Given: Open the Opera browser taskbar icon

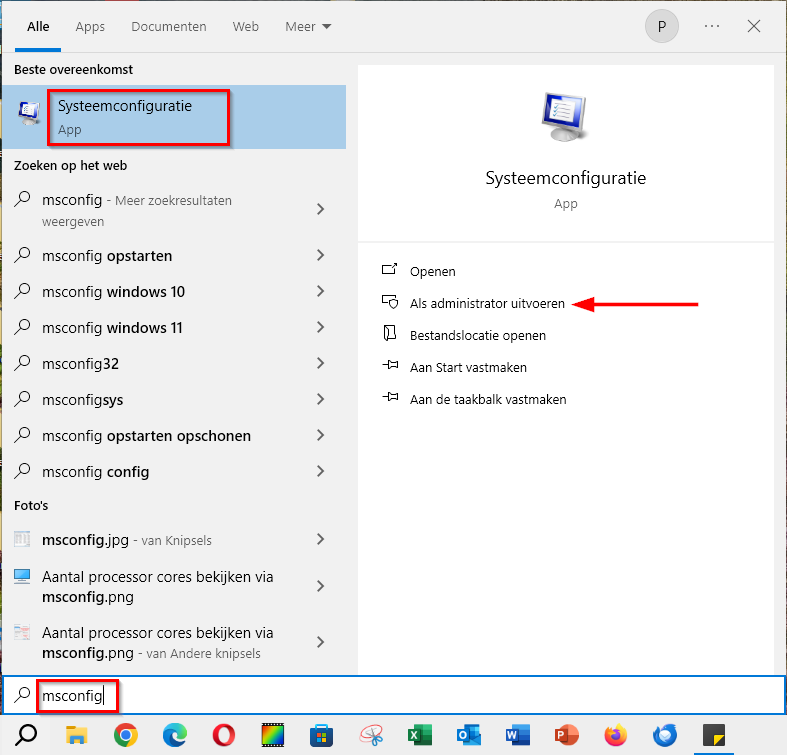Looking at the screenshot, I should tap(223, 736).
